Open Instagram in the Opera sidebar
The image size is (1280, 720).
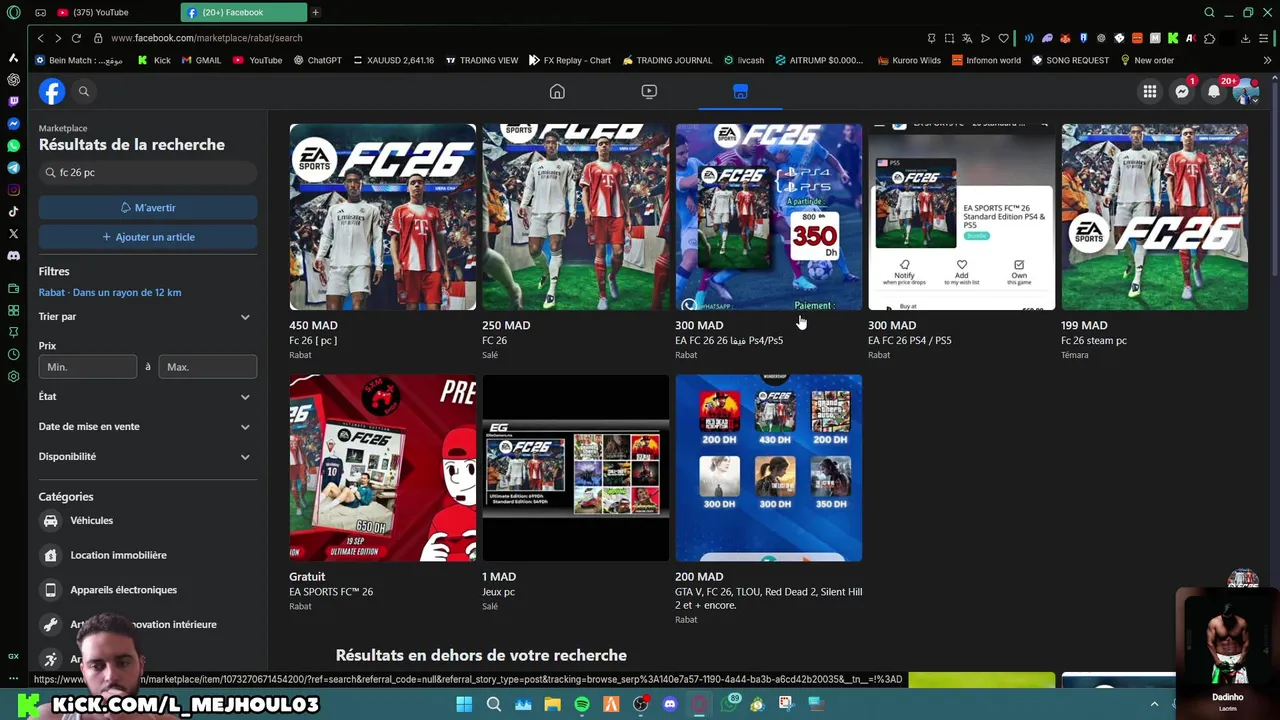[13, 189]
